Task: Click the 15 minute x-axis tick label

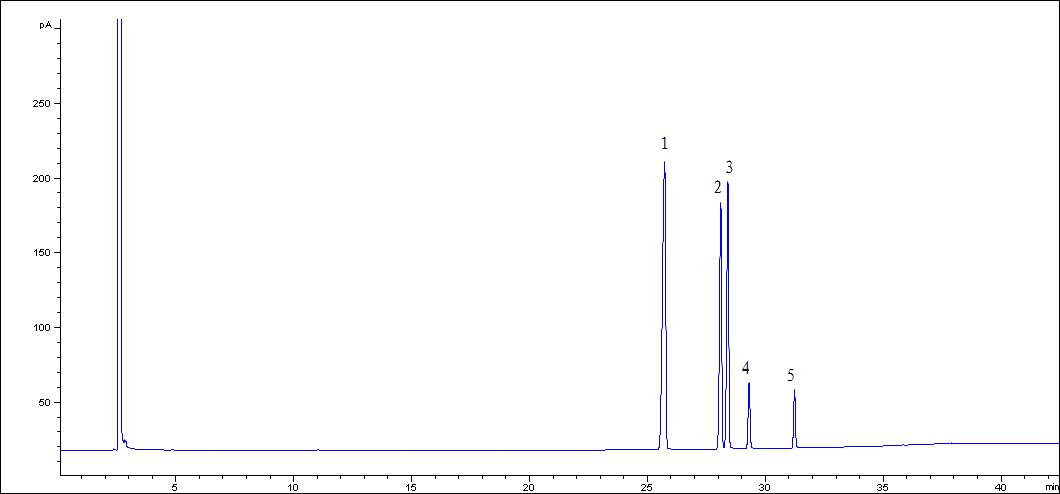Action: pyautogui.click(x=410, y=488)
